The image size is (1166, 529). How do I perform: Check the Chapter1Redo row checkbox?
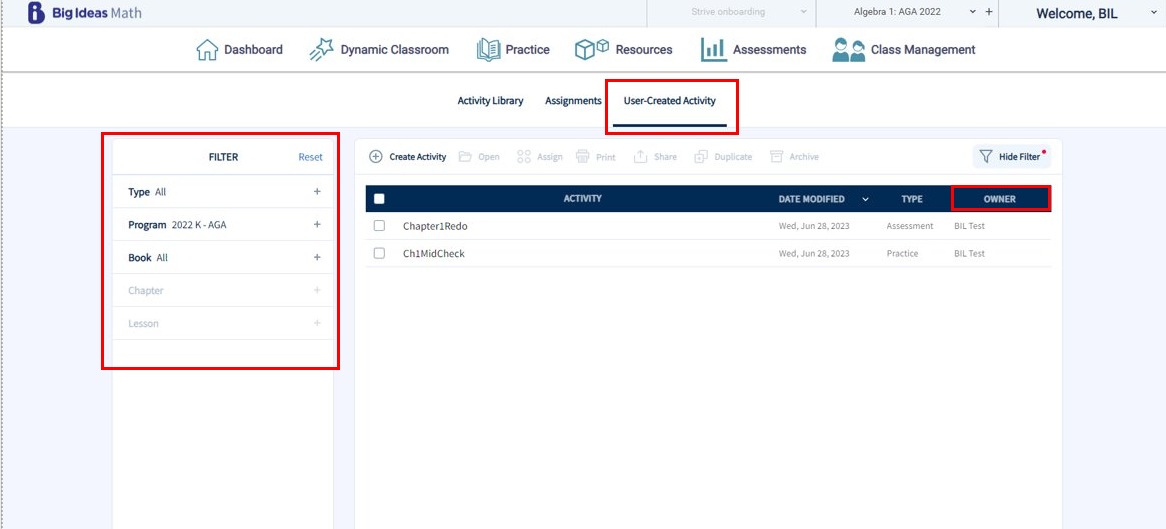[379, 225]
